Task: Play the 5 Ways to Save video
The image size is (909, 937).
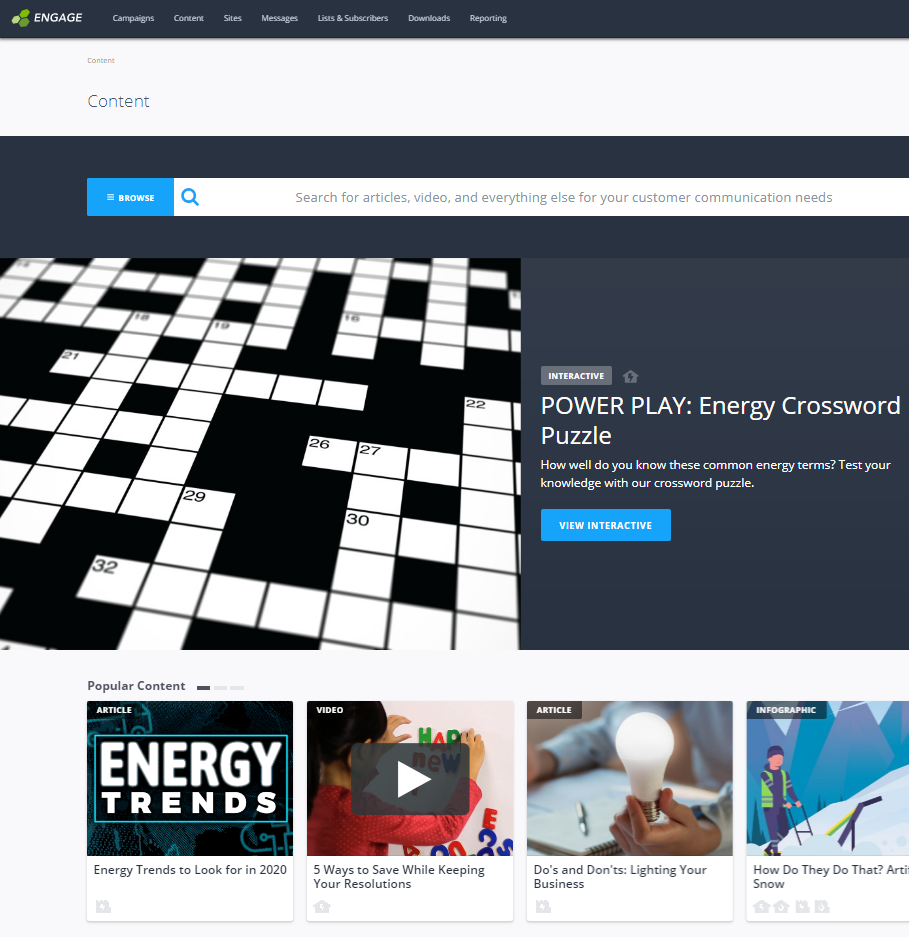Action: point(410,779)
